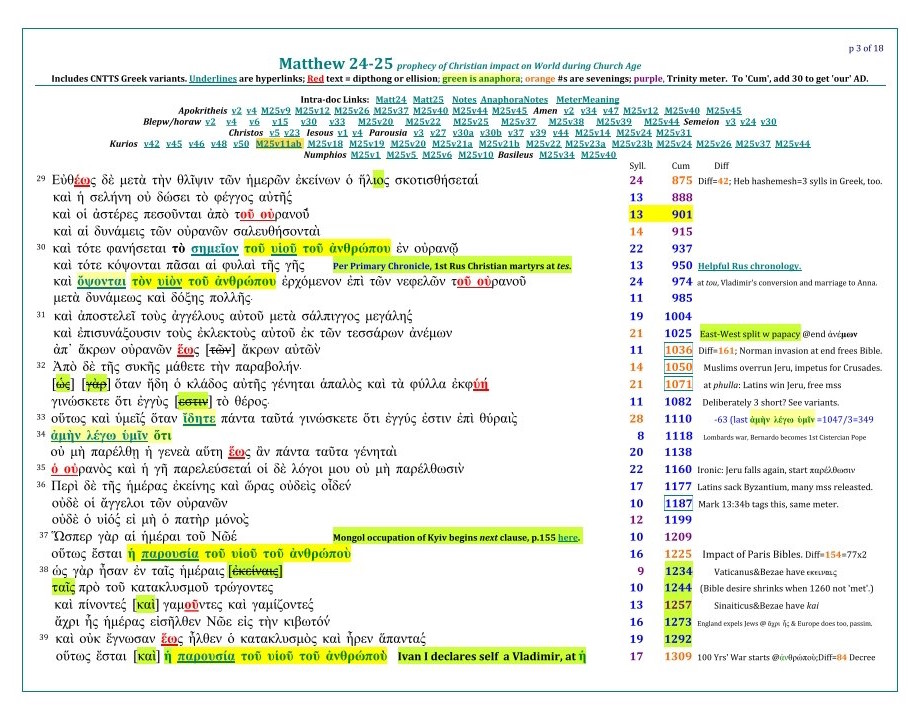Jump to M25v9 in the Apokritheis row
This screenshot has height=720, width=922.
276,111
